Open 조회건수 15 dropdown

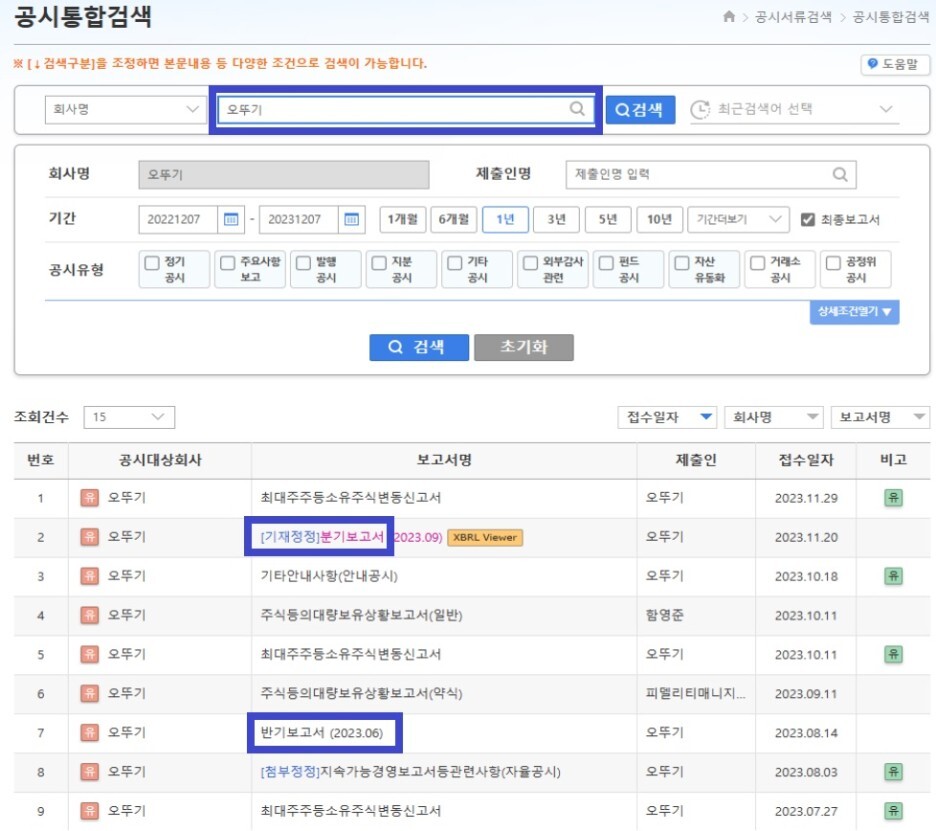pyautogui.click(x=129, y=417)
